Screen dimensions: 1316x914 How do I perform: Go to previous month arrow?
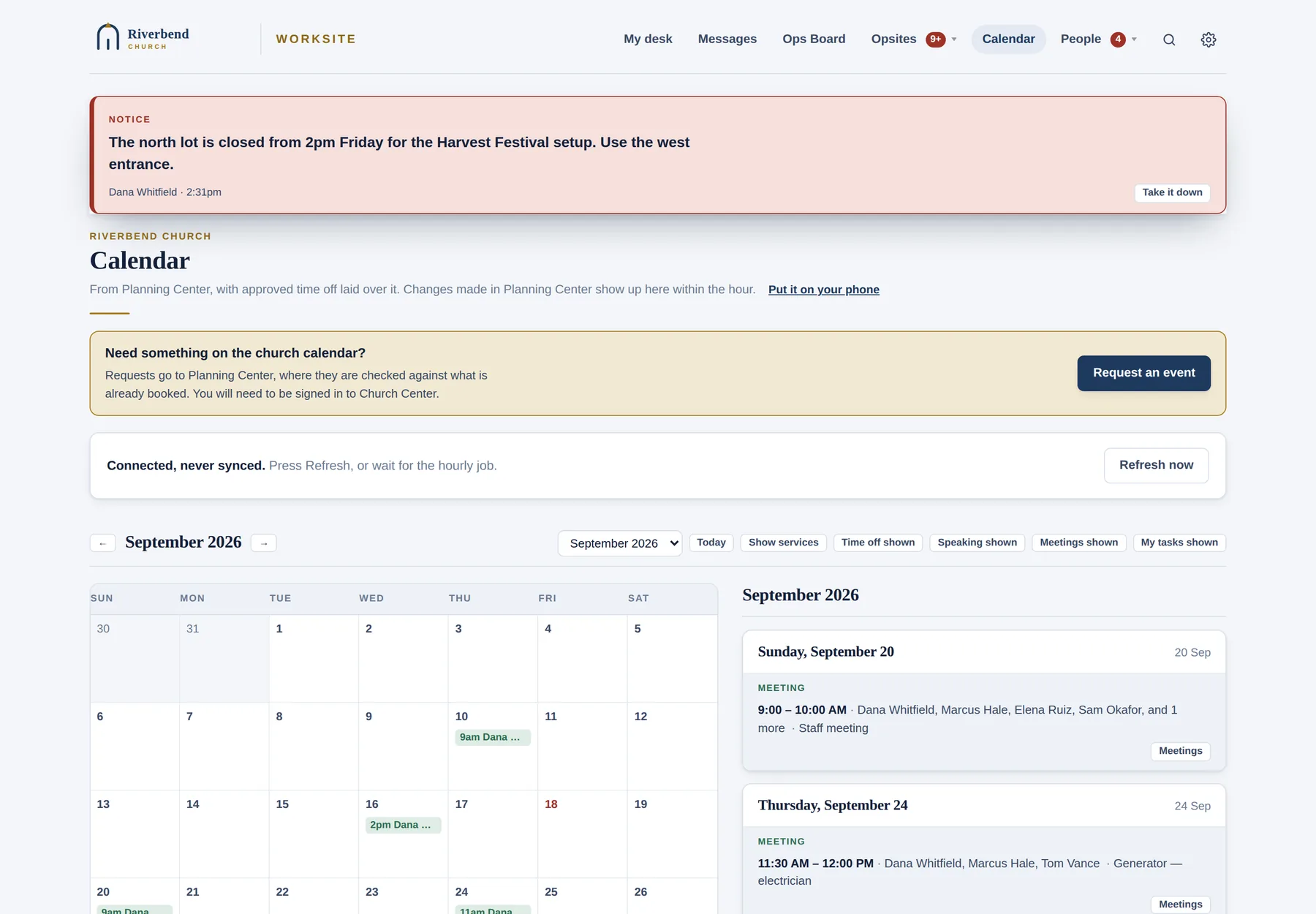[102, 543]
